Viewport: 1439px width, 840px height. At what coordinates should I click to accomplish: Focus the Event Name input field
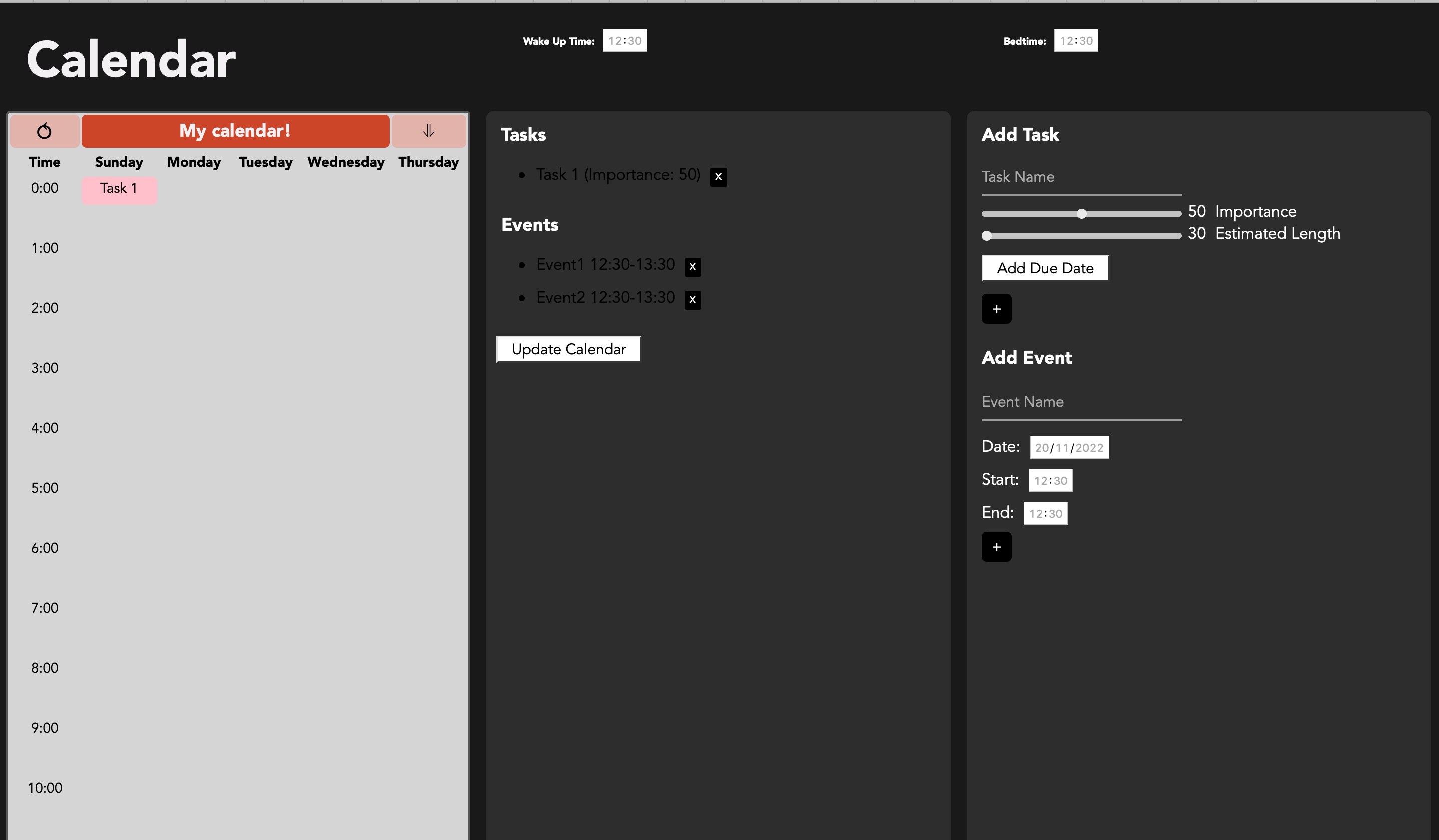(x=1080, y=402)
